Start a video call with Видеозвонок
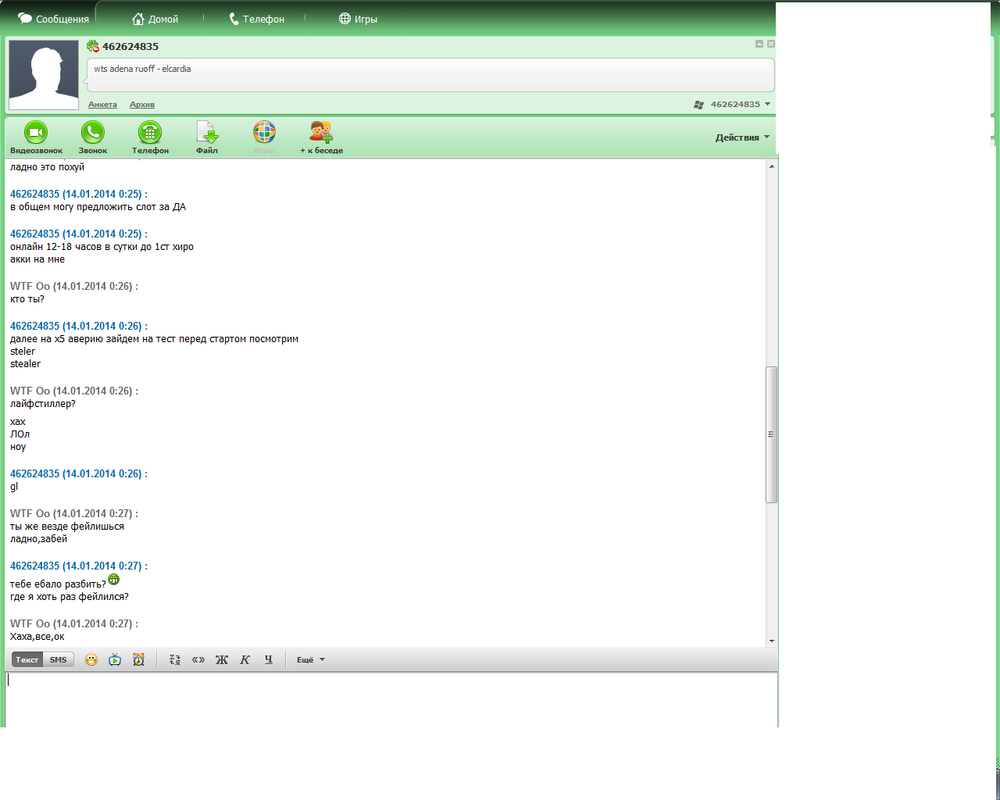This screenshot has height=800, width=1000. tap(36, 132)
